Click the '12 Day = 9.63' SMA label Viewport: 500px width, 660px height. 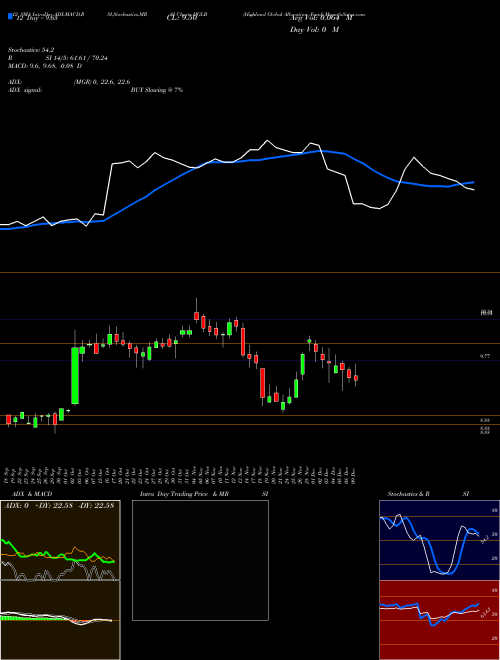[36, 18]
